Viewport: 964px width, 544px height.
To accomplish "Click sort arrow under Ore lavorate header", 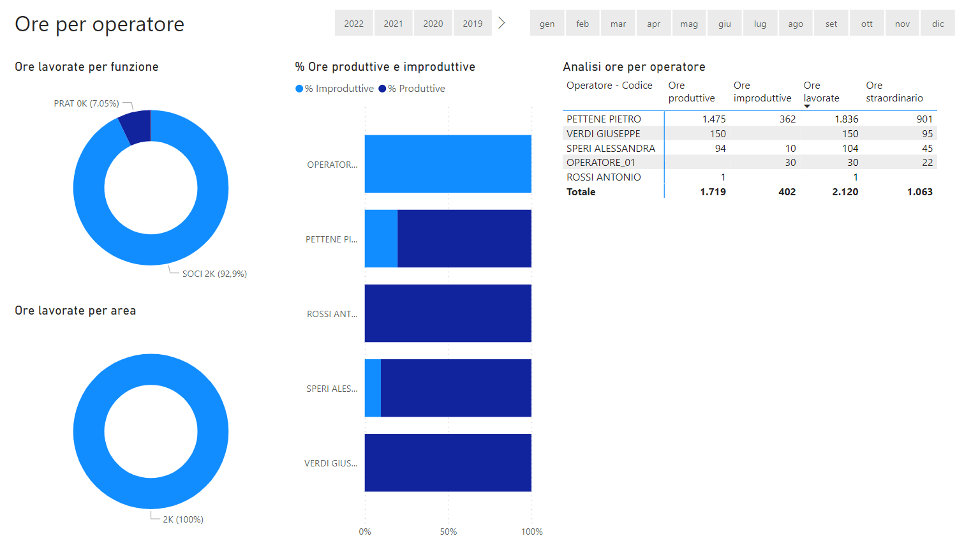I will point(808,106).
